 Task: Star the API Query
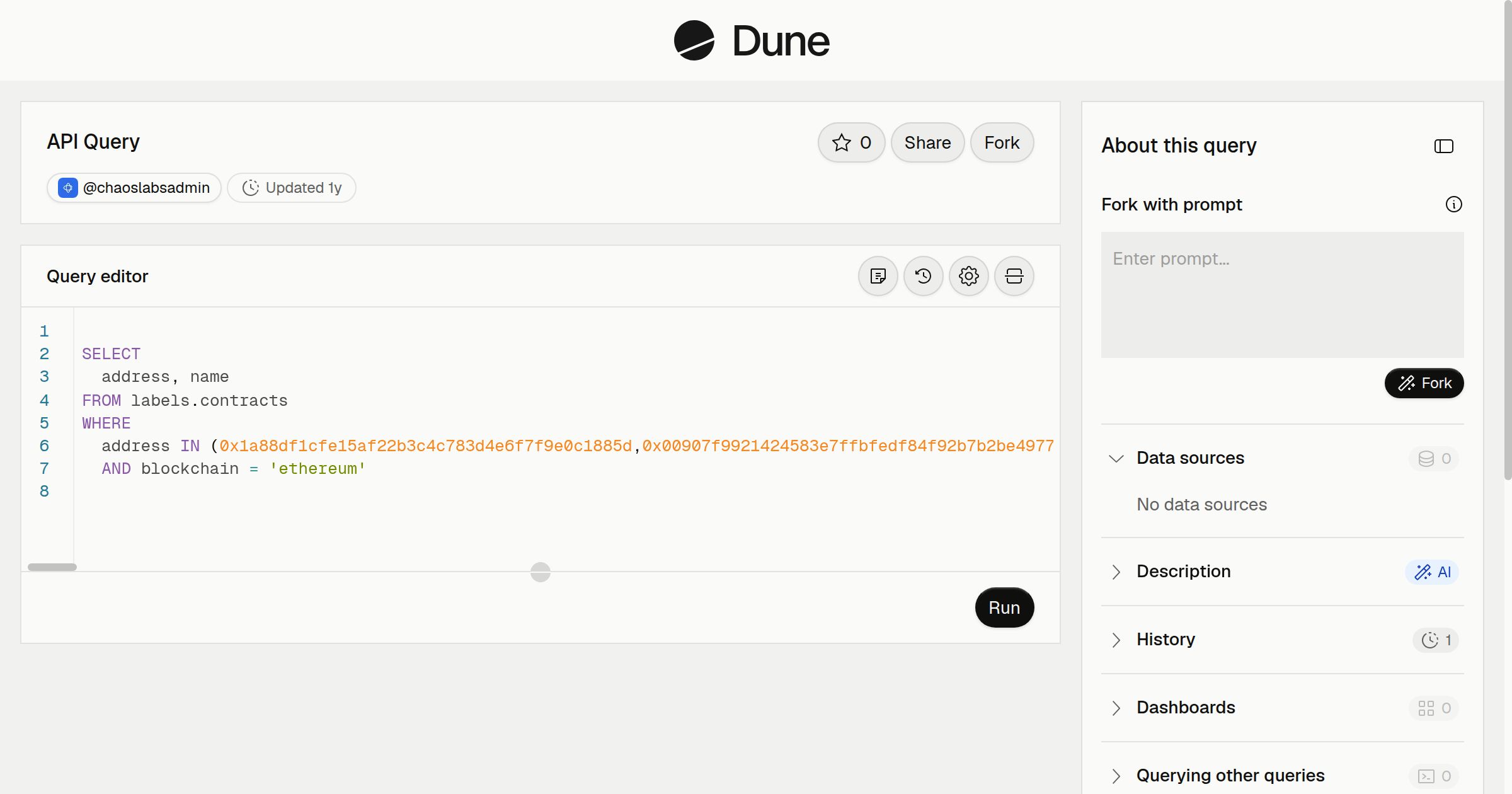(851, 142)
